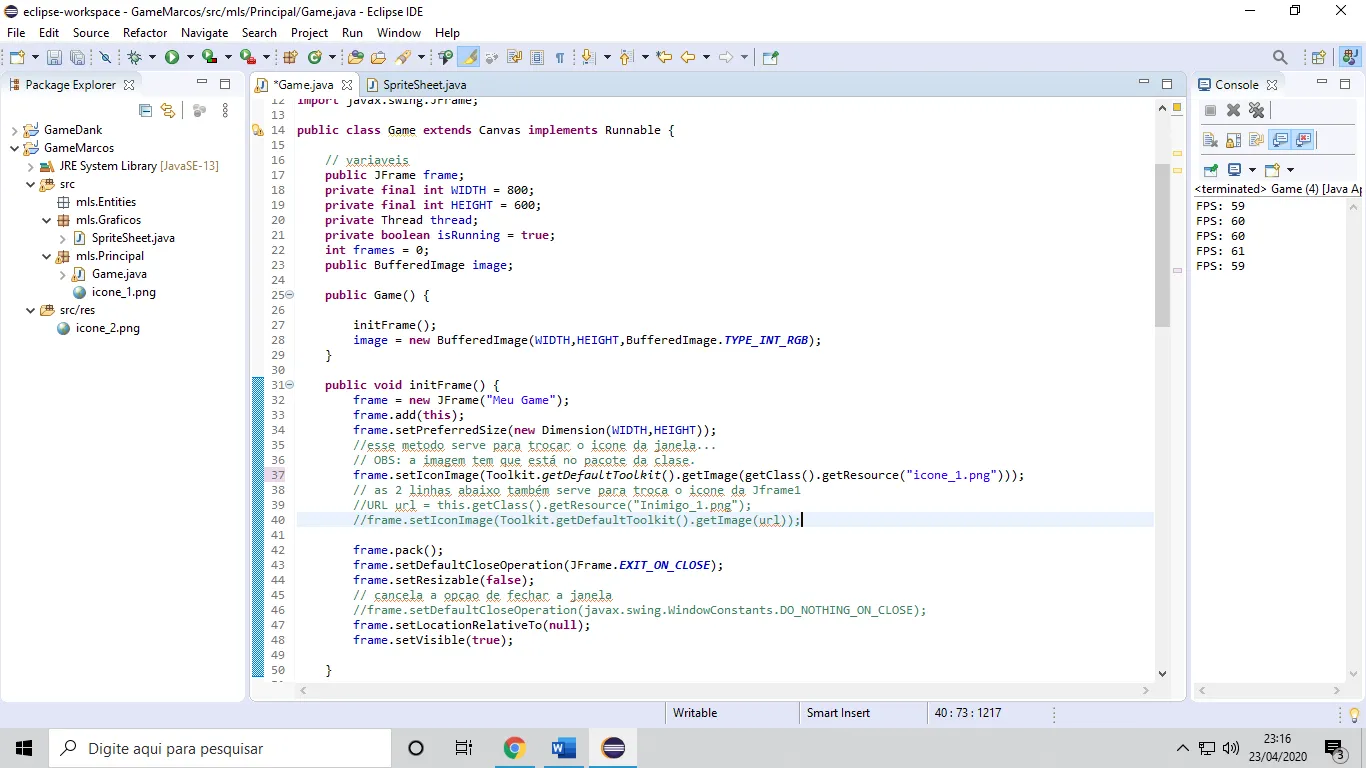The width and height of the screenshot is (1366, 768).
Task: Open Package Explorer View Menu dots
Action: tap(225, 111)
